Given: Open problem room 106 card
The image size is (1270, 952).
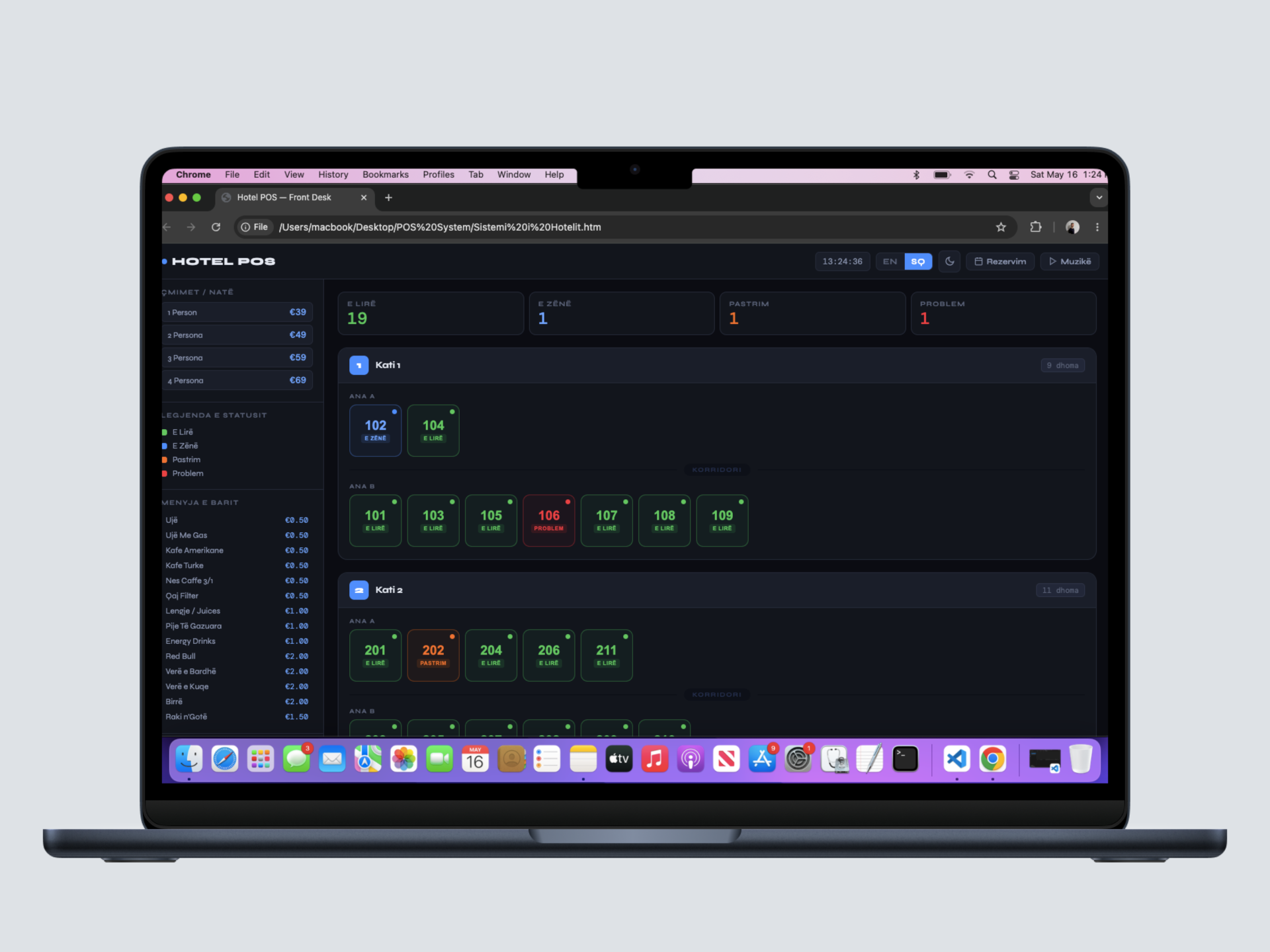Looking at the screenshot, I should 549,520.
